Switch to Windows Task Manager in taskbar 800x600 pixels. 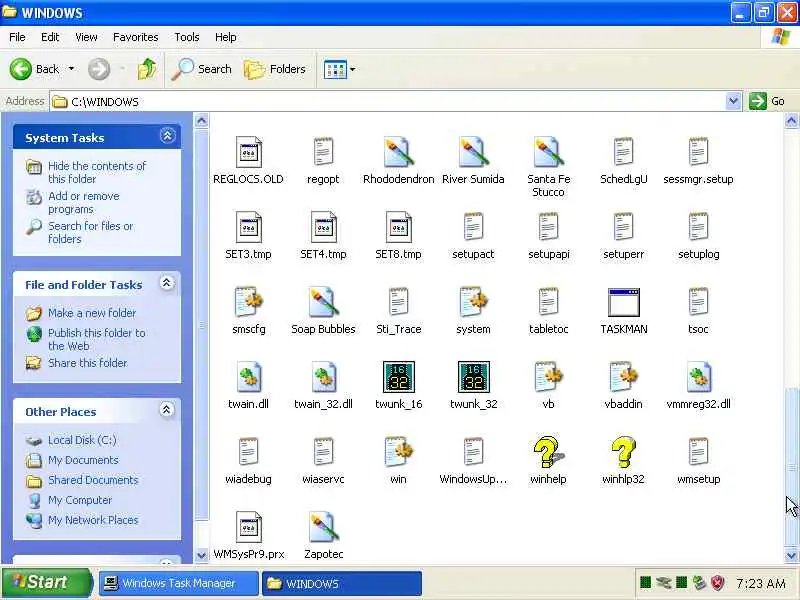pos(179,583)
